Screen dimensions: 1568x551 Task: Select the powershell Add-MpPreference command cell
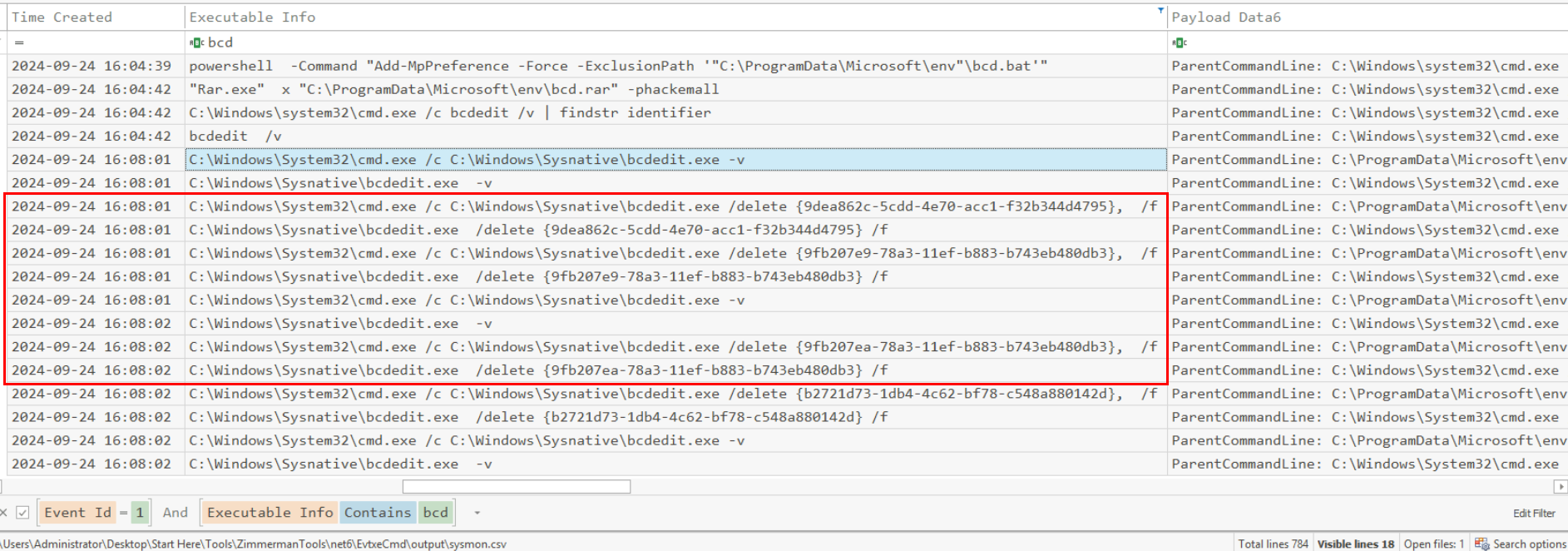[675, 66]
